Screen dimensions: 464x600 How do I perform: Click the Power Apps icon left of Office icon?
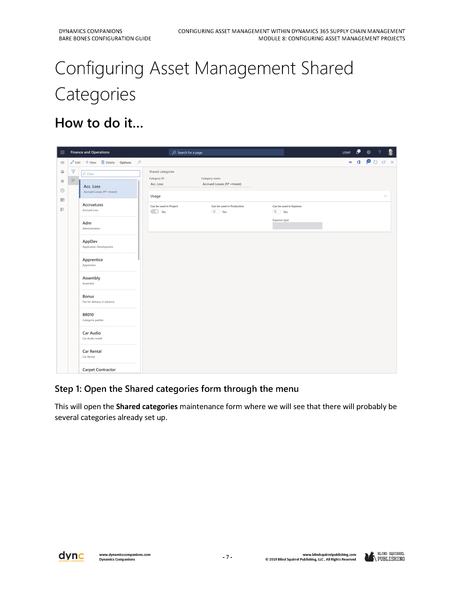(x=350, y=162)
